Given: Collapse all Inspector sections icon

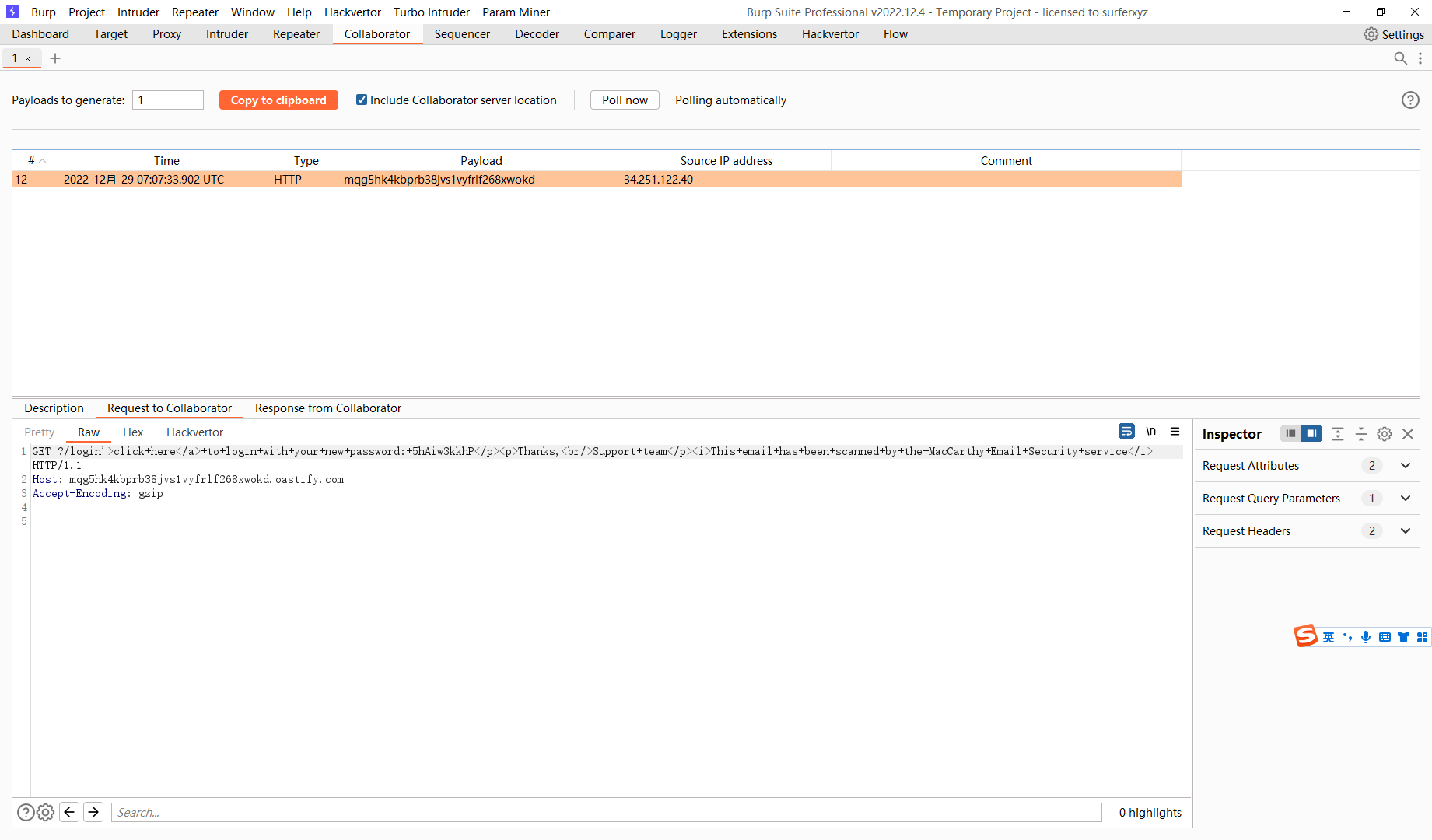Looking at the screenshot, I should [1360, 434].
